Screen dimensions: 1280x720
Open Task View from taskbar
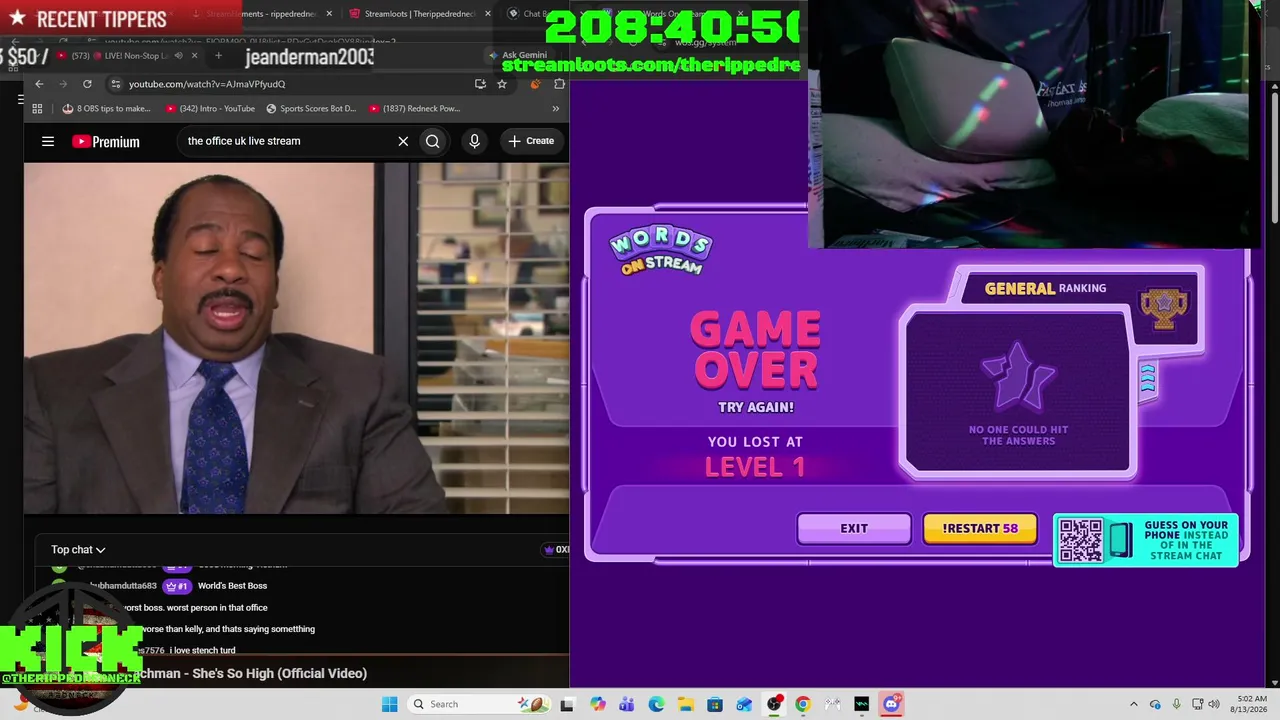[567, 704]
